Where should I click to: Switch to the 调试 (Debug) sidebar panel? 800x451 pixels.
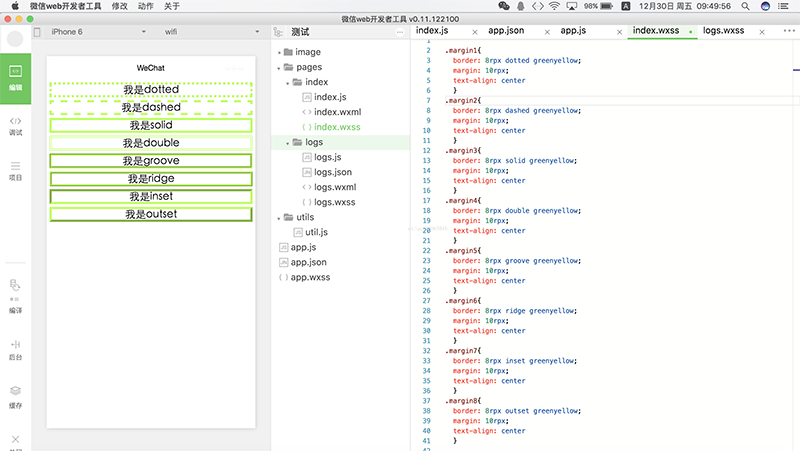[x=15, y=125]
